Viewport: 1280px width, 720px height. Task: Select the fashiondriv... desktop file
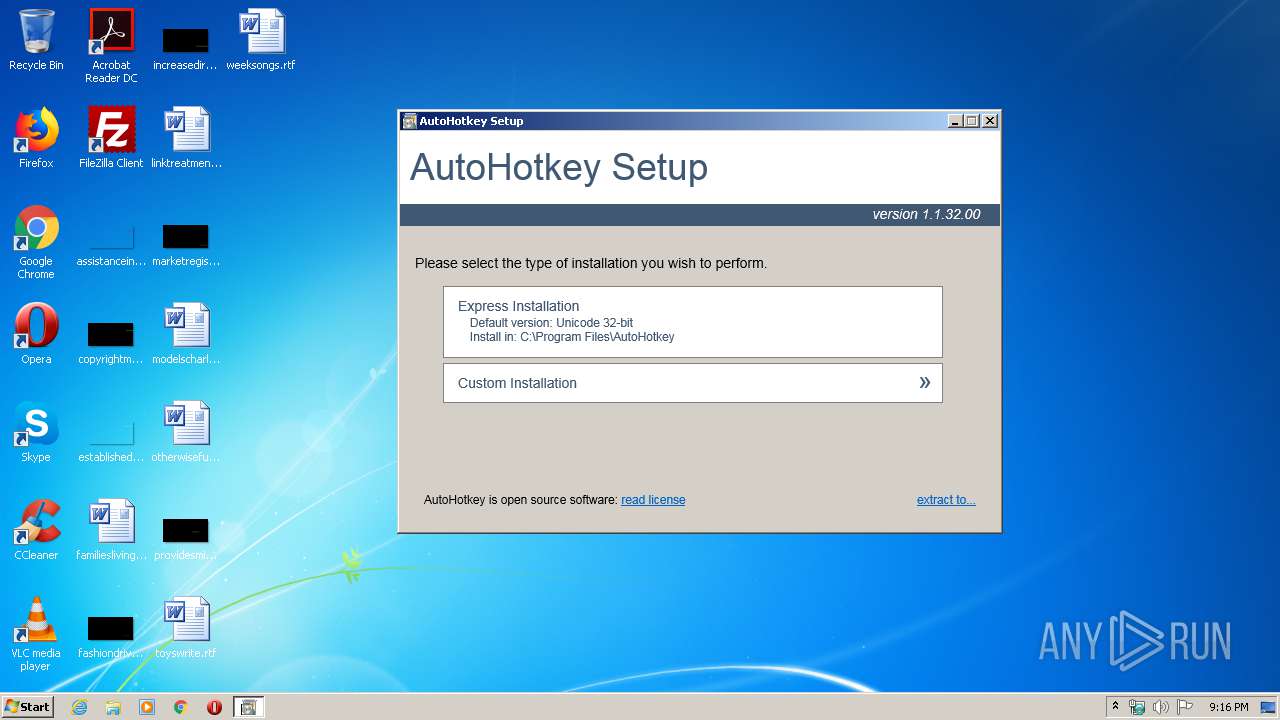tap(111, 634)
